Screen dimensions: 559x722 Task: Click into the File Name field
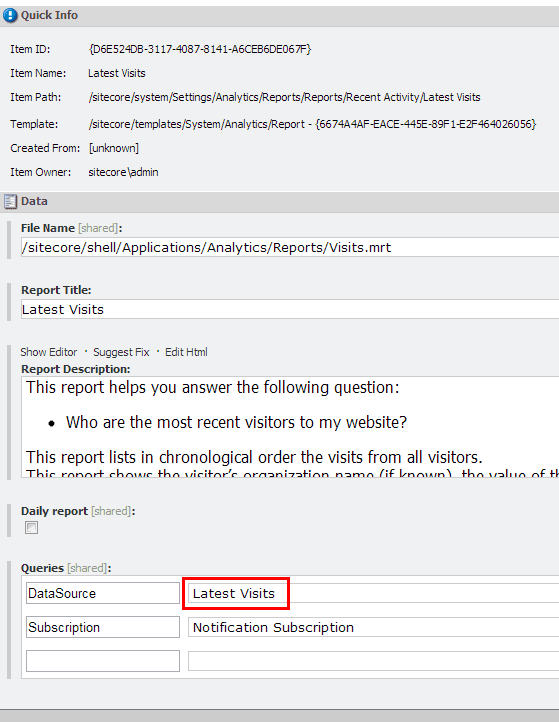coord(290,247)
